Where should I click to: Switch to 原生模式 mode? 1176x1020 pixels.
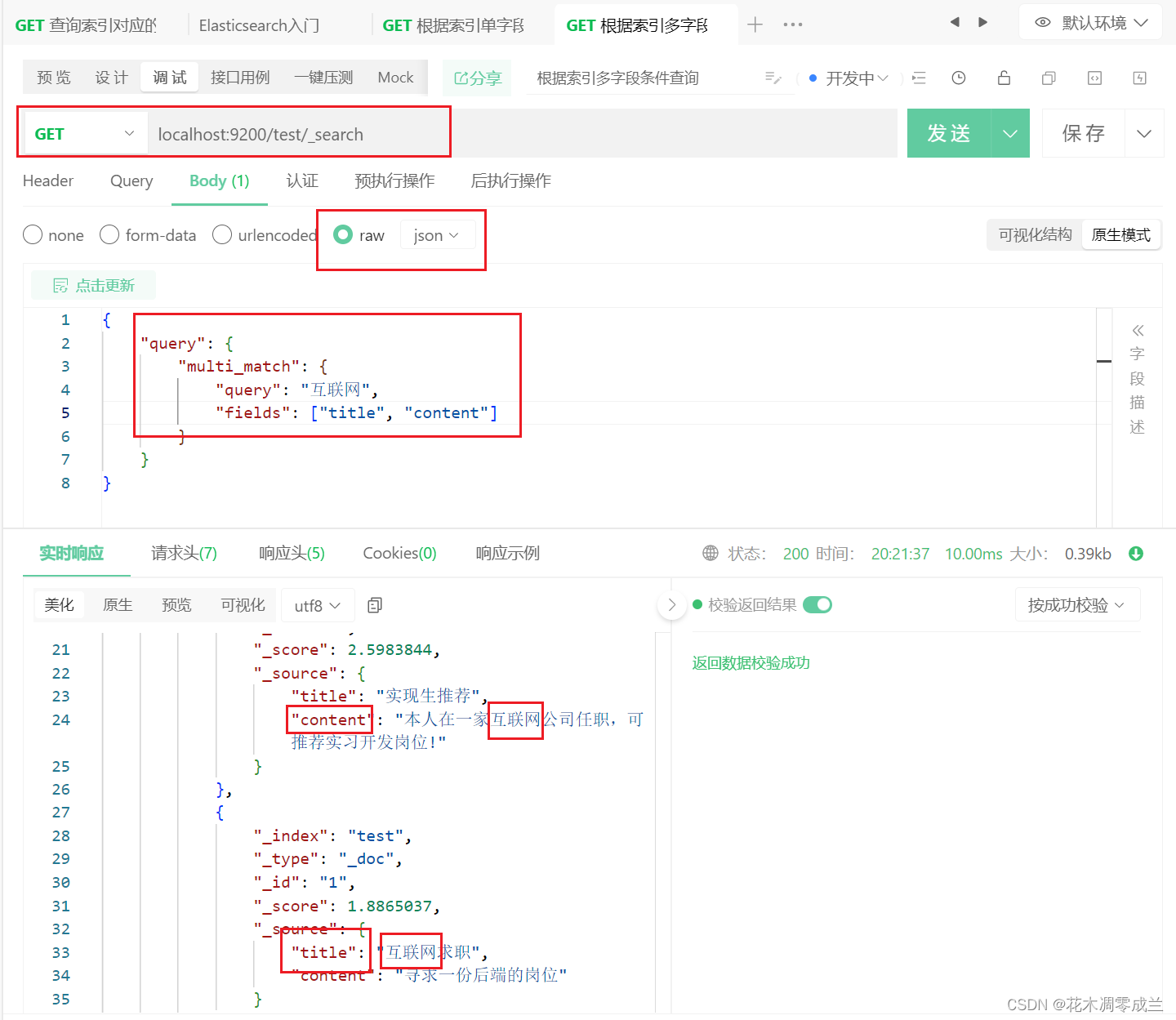pos(1121,235)
